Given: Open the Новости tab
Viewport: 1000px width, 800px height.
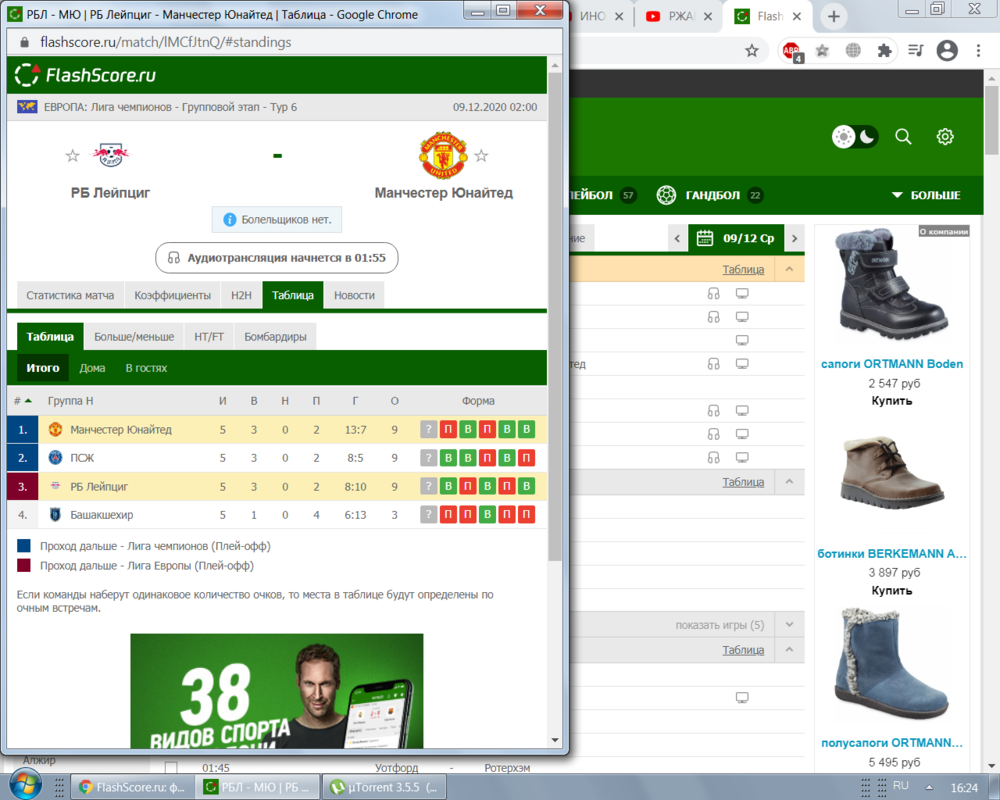Looking at the screenshot, I should tap(355, 295).
